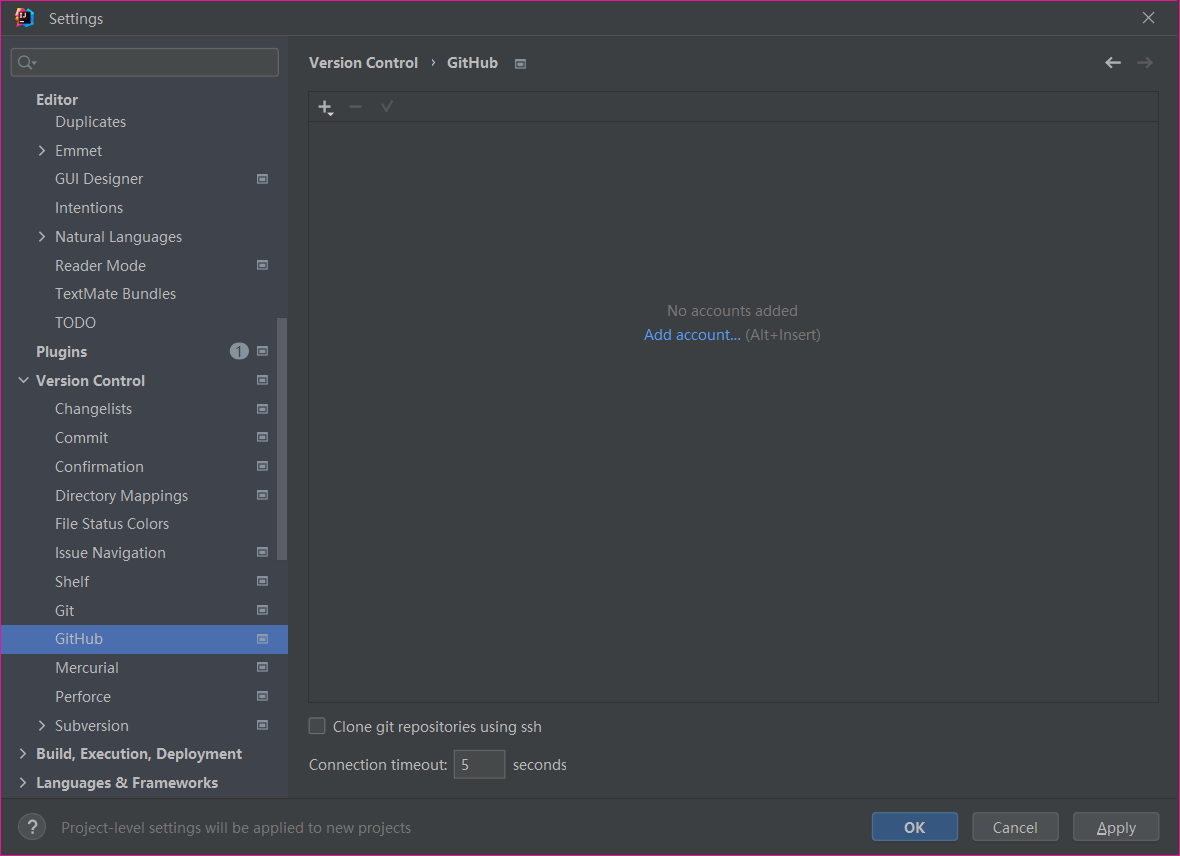Select the Editor settings category
Image resolution: width=1180 pixels, height=856 pixels.
click(57, 99)
